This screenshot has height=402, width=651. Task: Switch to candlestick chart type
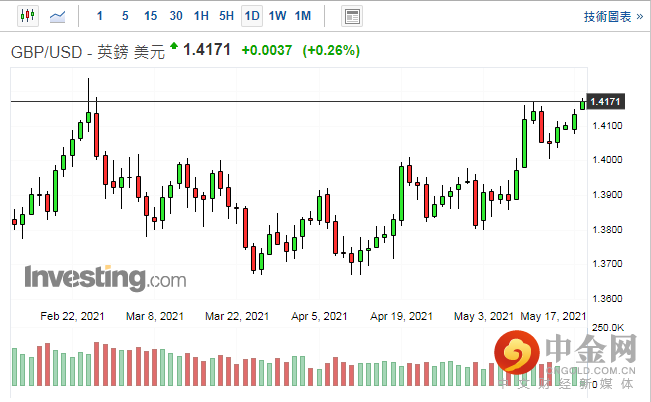pyautogui.click(x=28, y=16)
